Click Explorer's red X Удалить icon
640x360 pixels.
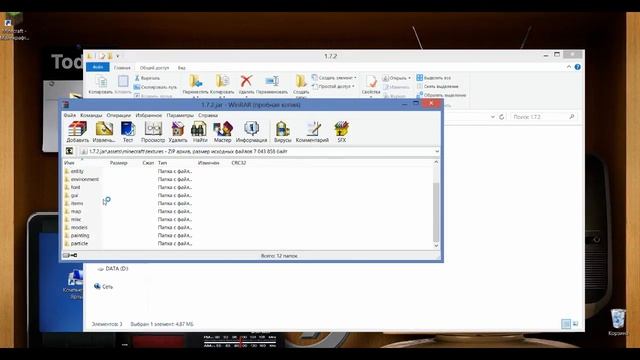(x=246, y=81)
